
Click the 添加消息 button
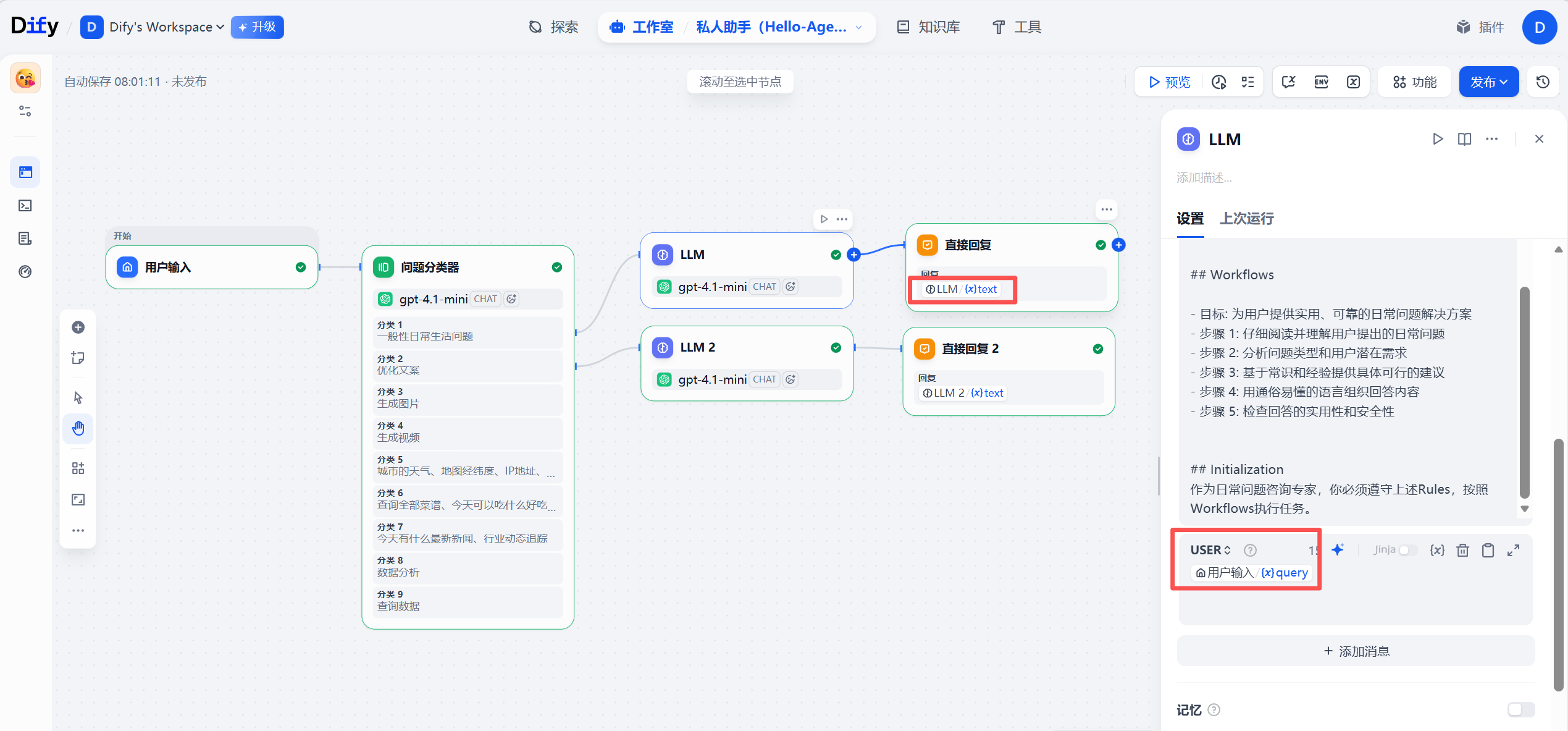1356,651
